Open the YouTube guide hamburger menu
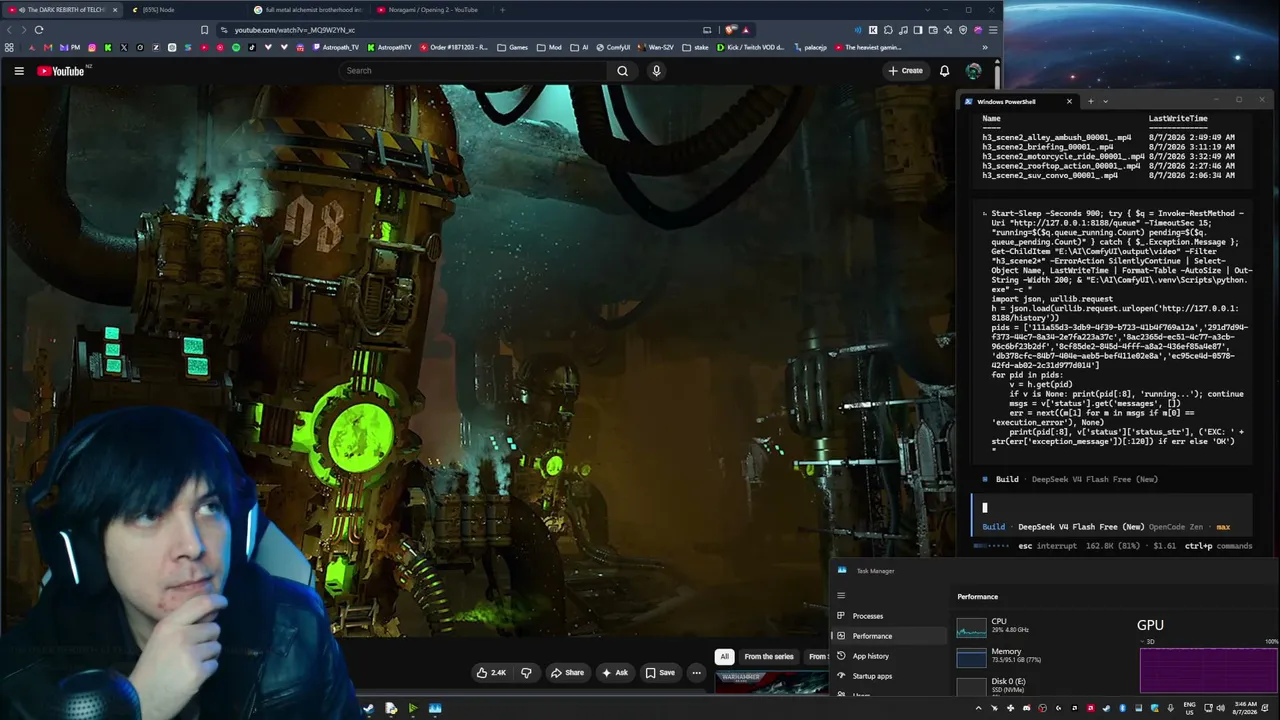The image size is (1280, 720). point(19,71)
